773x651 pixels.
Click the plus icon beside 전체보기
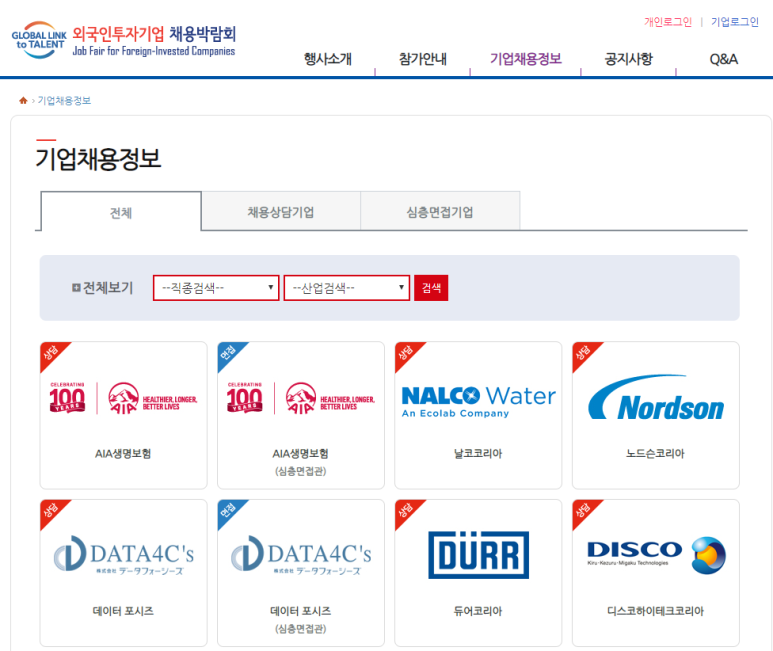point(76,288)
